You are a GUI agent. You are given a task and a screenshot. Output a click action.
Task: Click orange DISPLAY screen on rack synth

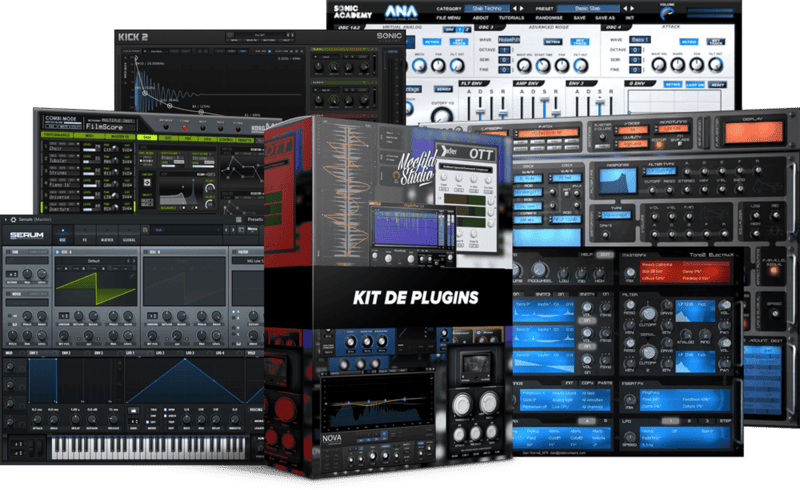tap(753, 132)
